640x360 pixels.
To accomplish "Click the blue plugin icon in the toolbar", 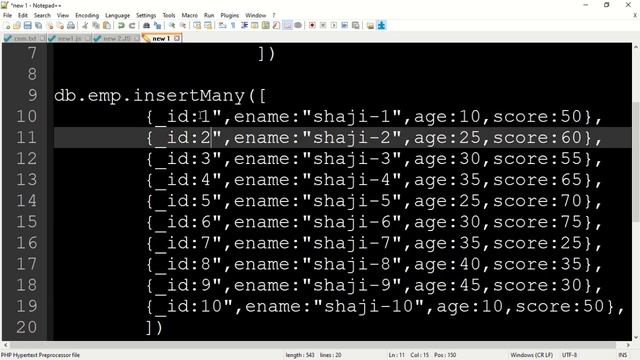I will (381, 25).
